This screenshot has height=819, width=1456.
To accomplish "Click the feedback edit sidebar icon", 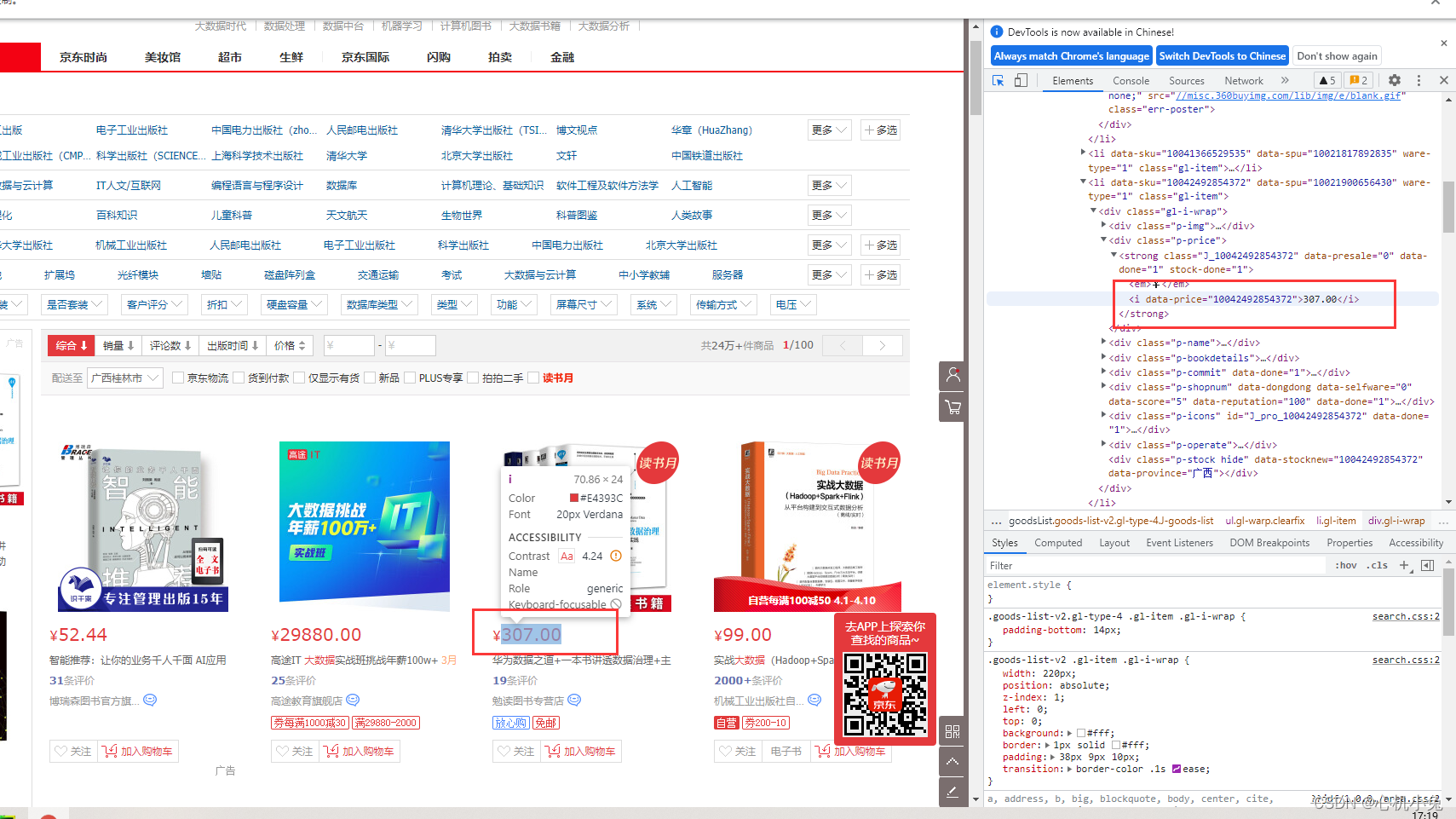I will coord(952,792).
